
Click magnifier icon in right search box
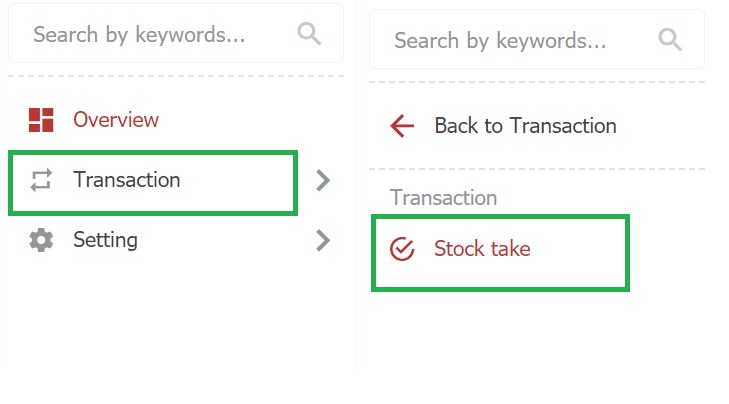tap(669, 40)
